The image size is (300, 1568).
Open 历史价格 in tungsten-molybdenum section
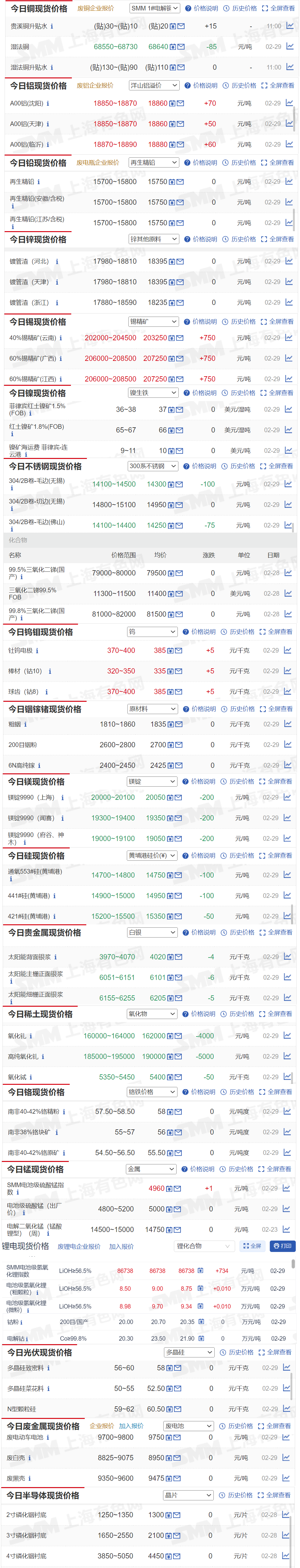click(x=238, y=632)
